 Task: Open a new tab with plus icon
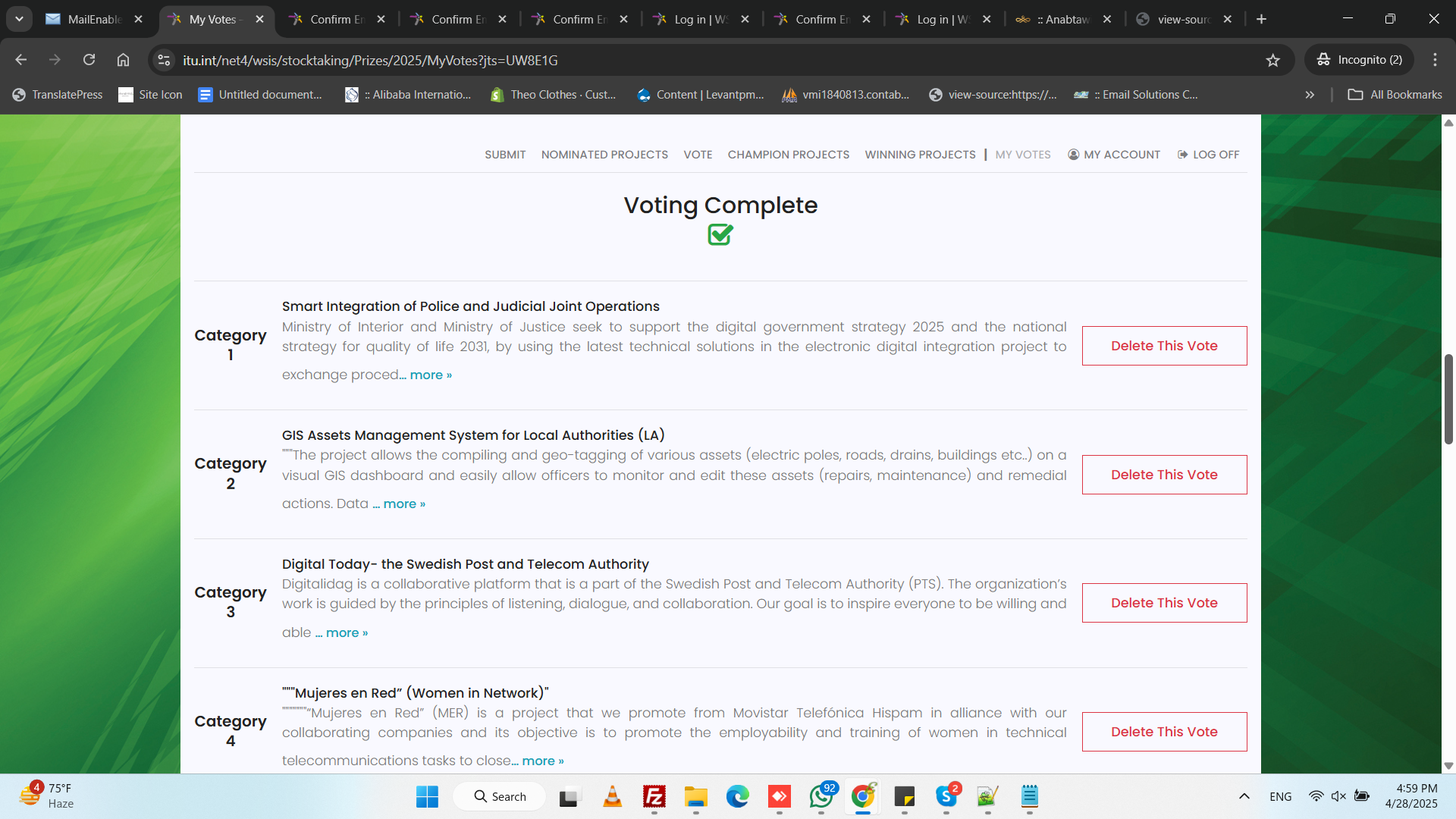1261,19
